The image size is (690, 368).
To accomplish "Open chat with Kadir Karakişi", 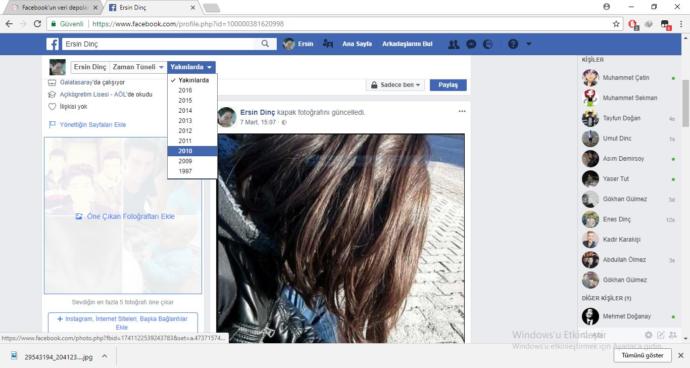I will [628, 239].
